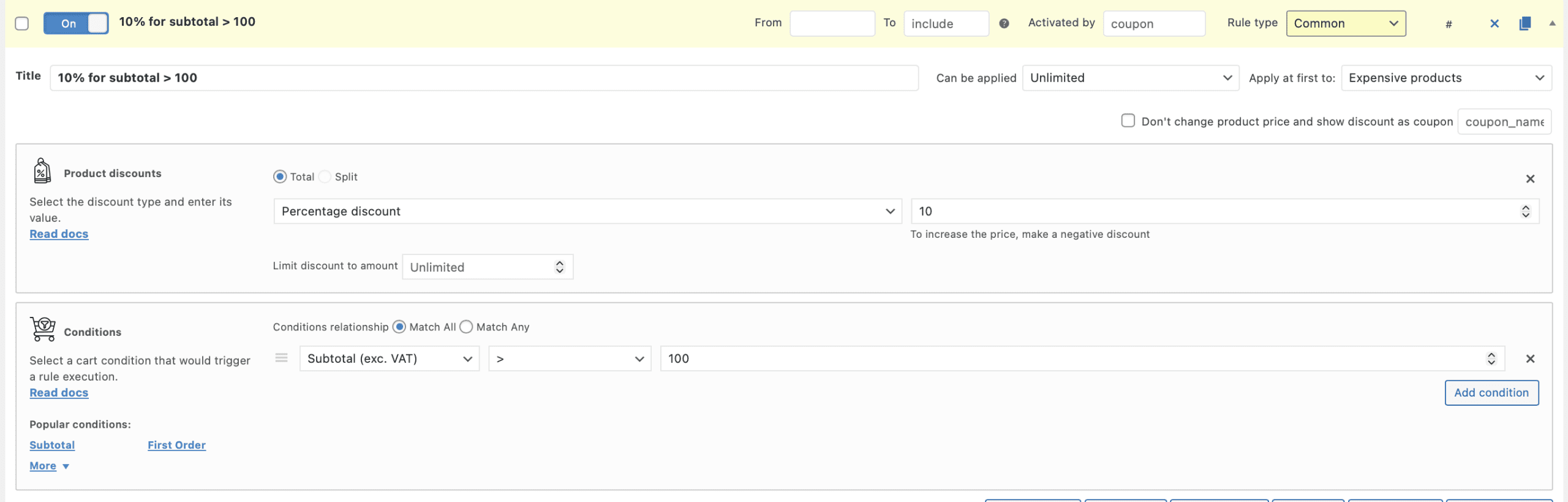Enable show discount as coupon checkbox

click(x=1128, y=121)
